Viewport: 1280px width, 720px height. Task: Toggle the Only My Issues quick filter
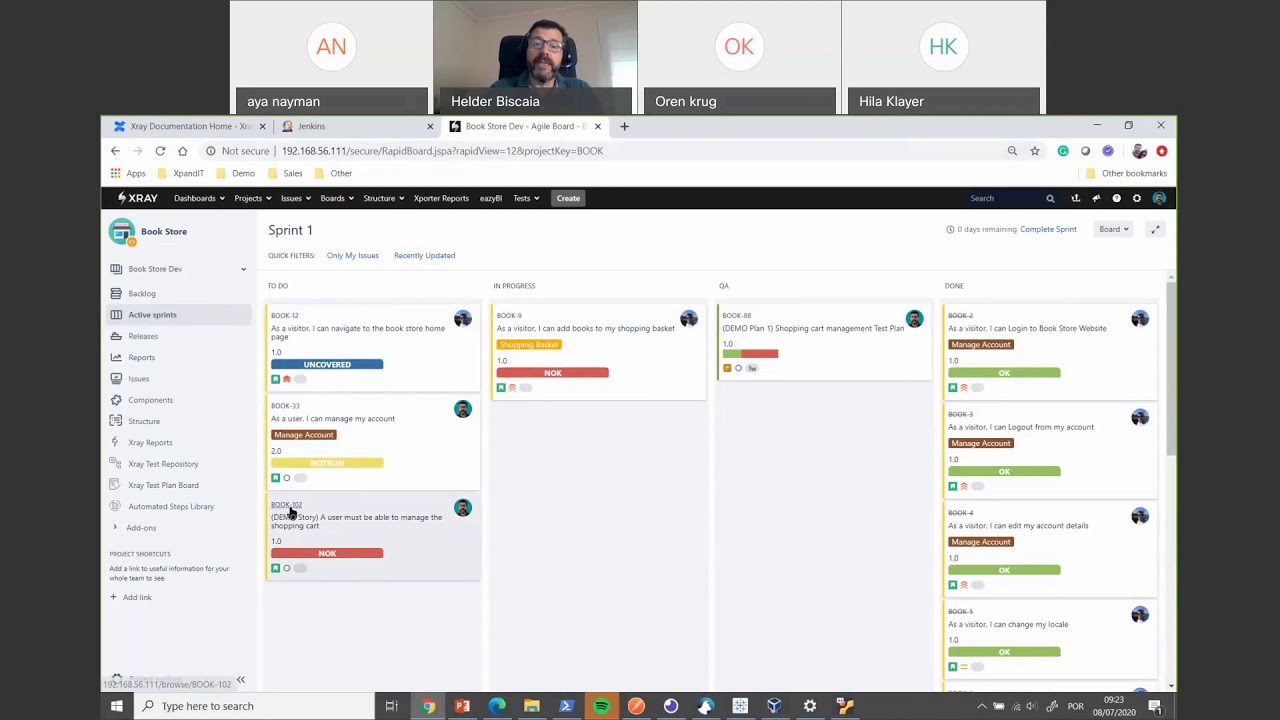pyautogui.click(x=352, y=255)
